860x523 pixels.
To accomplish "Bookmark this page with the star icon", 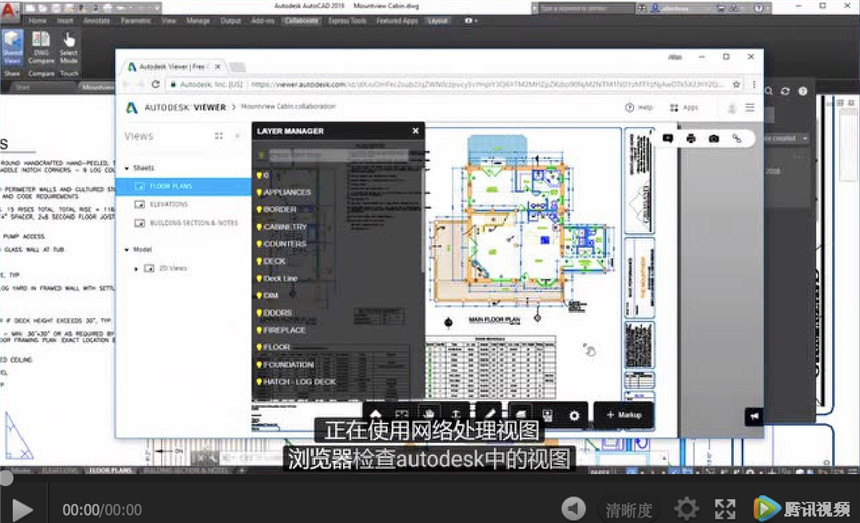I will coord(737,84).
